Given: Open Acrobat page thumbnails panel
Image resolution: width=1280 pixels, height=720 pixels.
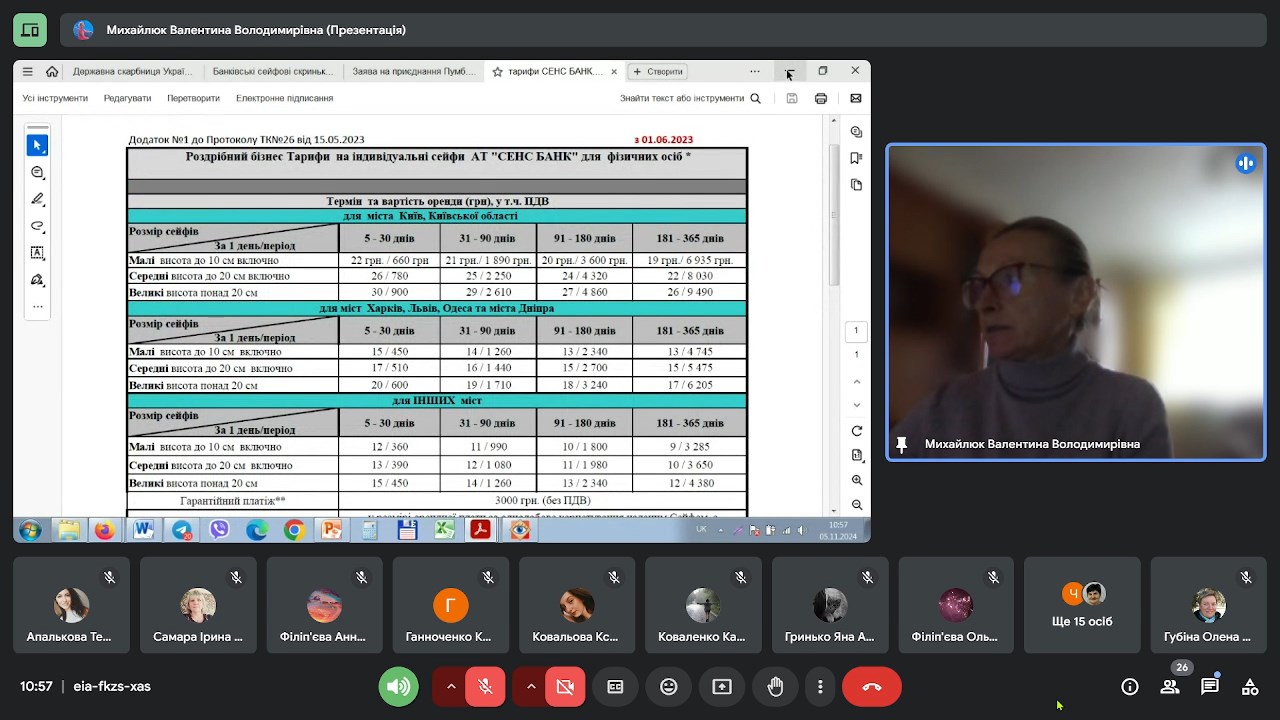Looking at the screenshot, I should 857,185.
